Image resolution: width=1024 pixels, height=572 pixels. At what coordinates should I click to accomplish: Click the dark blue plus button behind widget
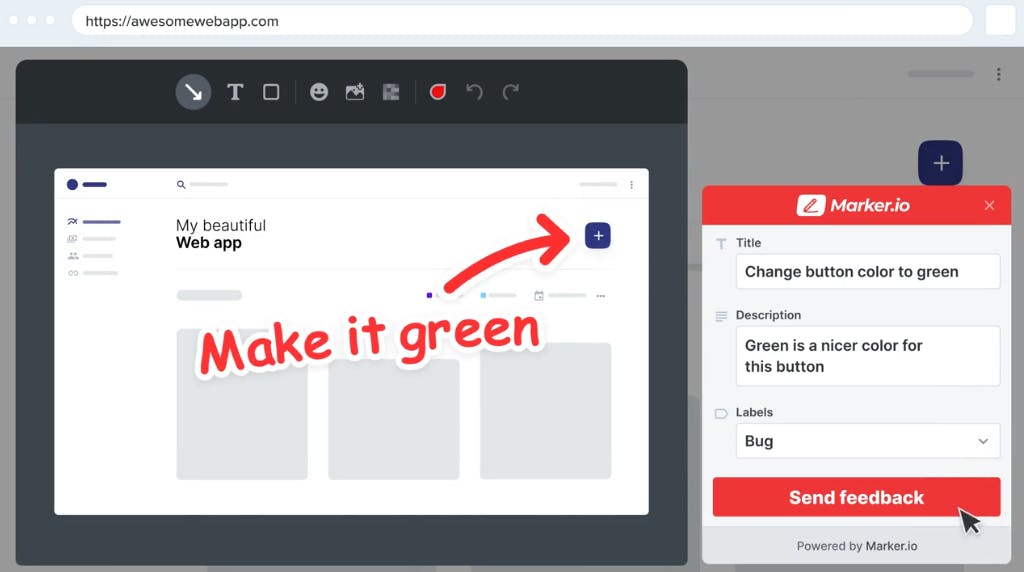940,163
